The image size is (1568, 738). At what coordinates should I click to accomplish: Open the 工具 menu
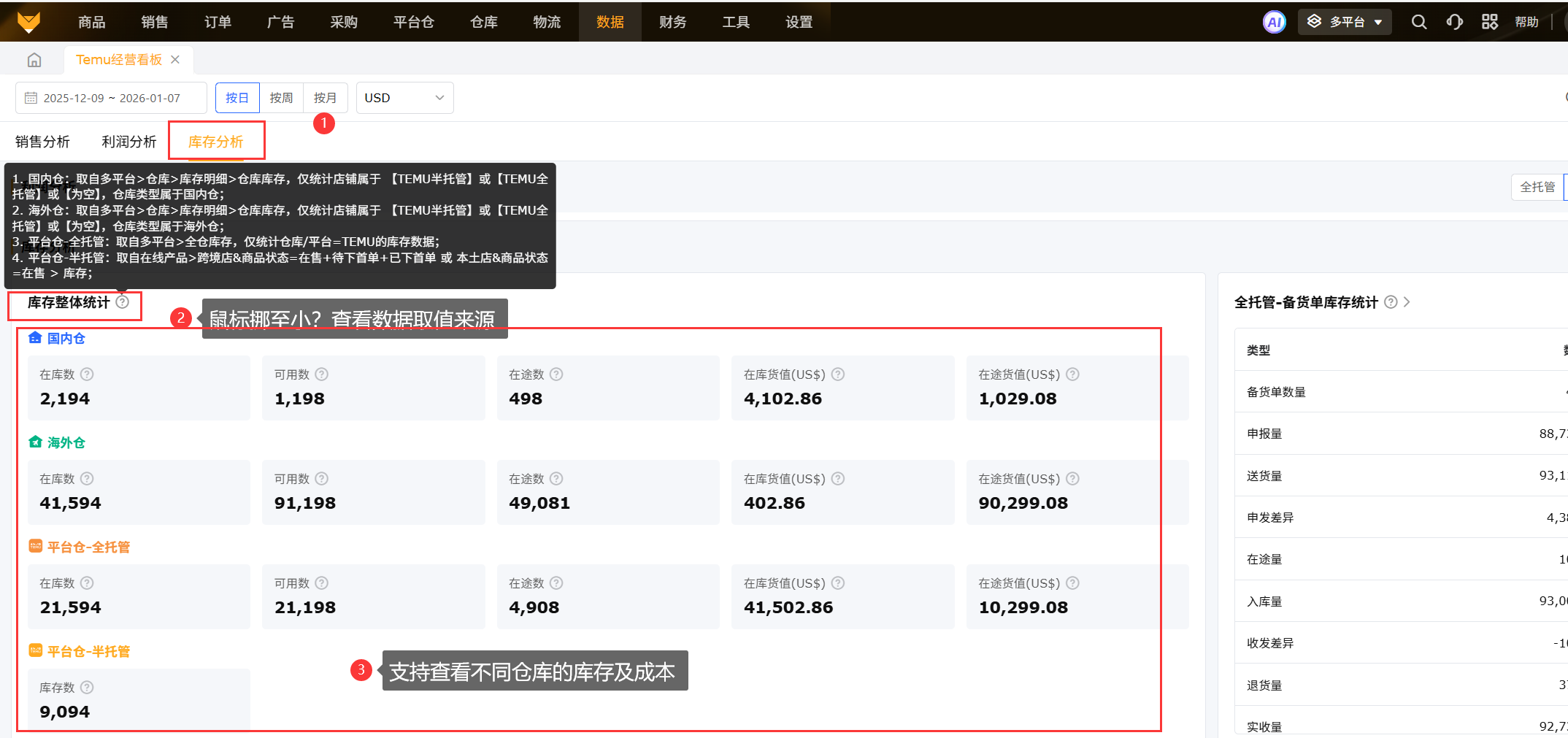pos(736,22)
